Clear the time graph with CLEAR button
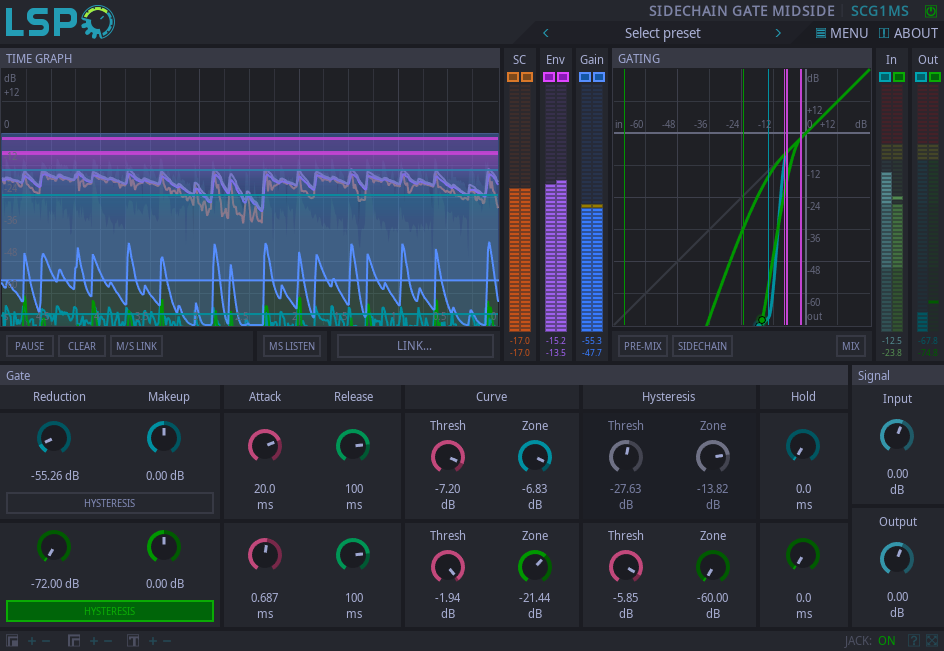This screenshot has height=651, width=944. point(81,346)
